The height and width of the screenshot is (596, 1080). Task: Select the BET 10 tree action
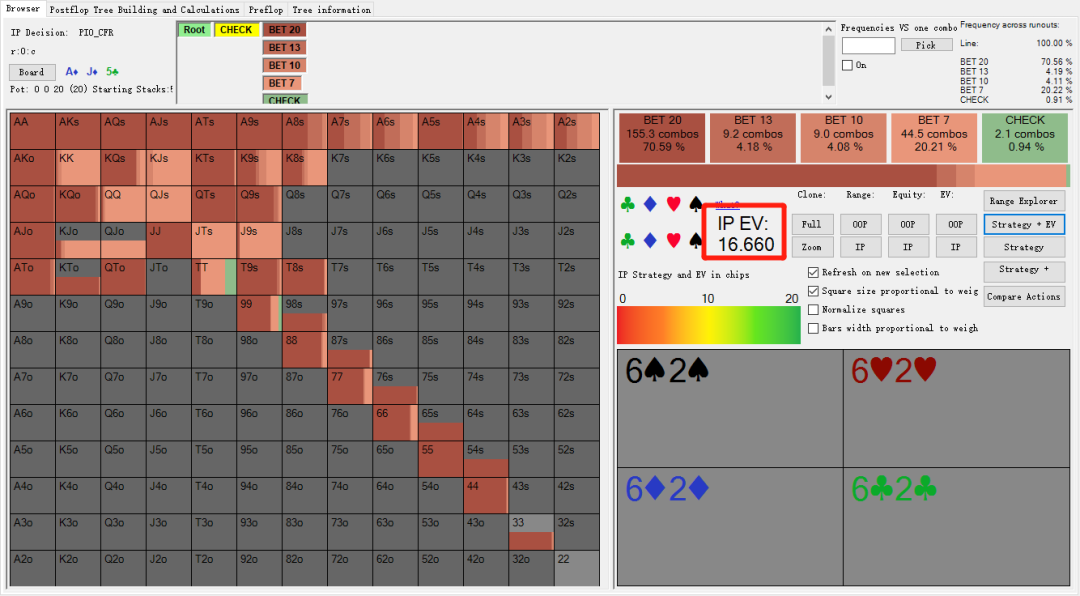click(x=284, y=65)
